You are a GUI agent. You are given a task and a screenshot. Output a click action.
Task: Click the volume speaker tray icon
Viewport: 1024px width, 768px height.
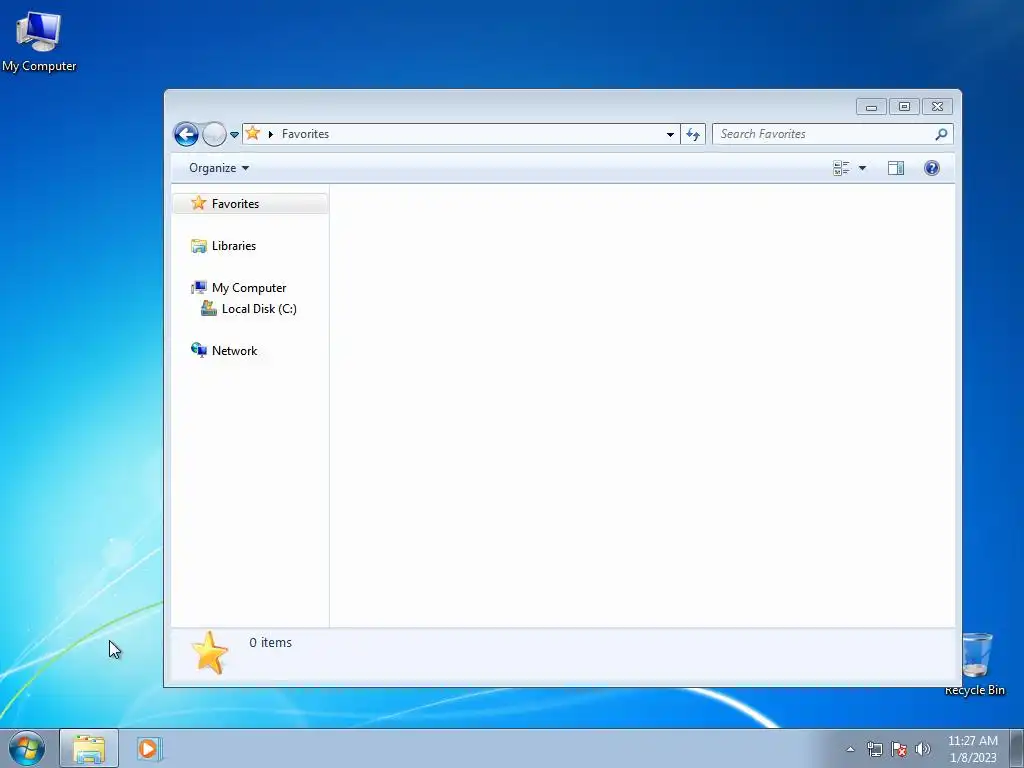click(923, 749)
